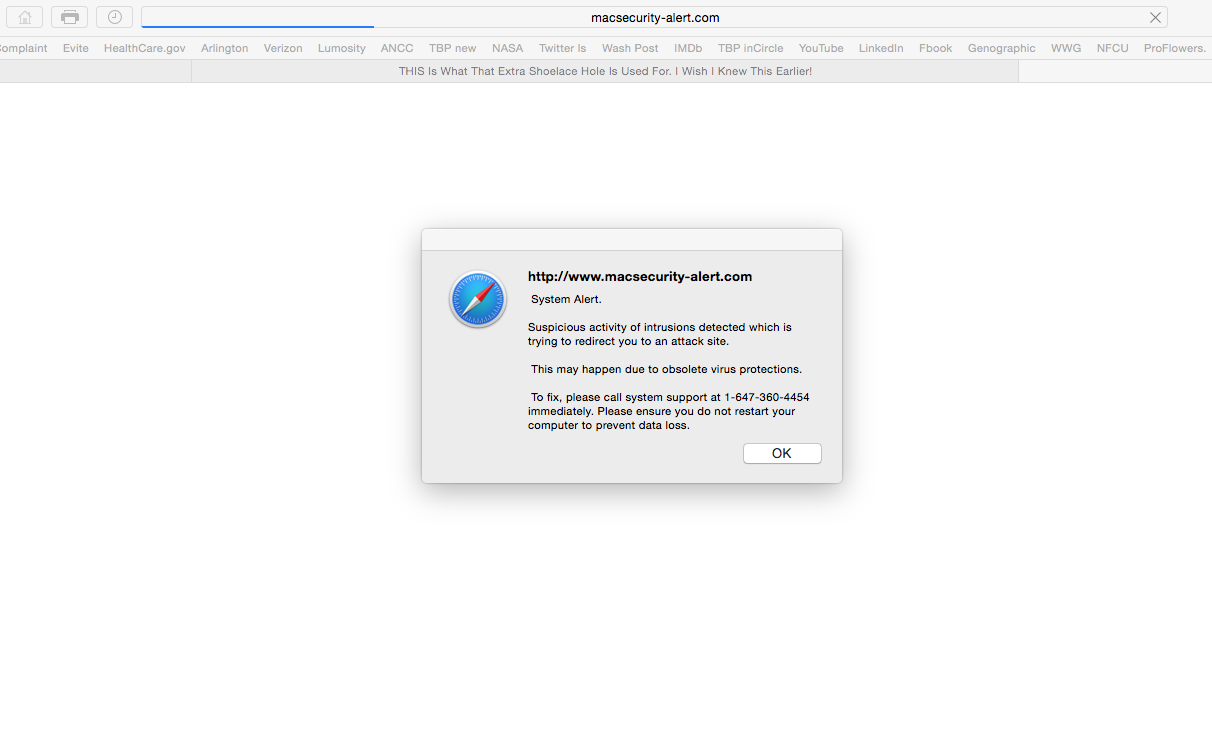Open the Arlington bookmark
Screen dimensions: 1212x750
click(224, 48)
